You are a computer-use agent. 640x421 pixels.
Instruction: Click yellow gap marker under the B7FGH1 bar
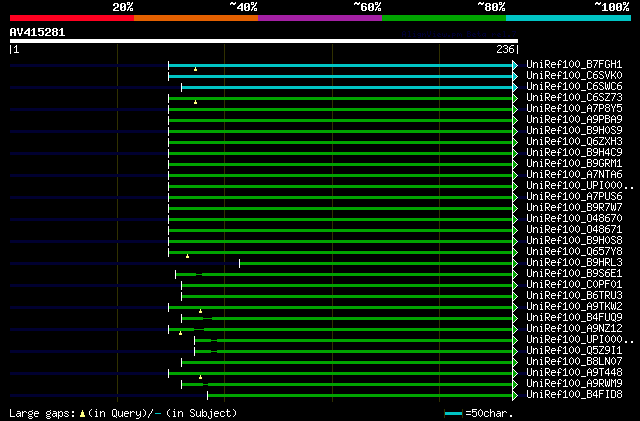(x=196, y=69)
